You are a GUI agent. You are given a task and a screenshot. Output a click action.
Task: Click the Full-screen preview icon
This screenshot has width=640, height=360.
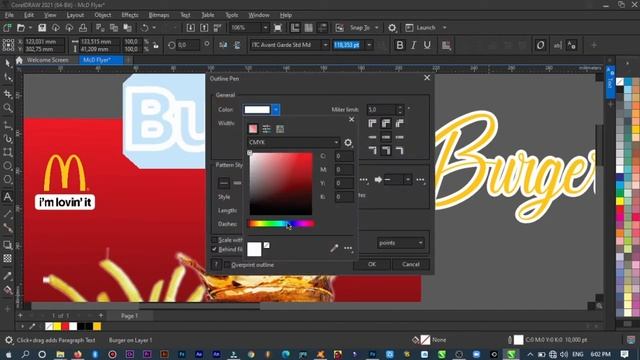click(x=278, y=28)
